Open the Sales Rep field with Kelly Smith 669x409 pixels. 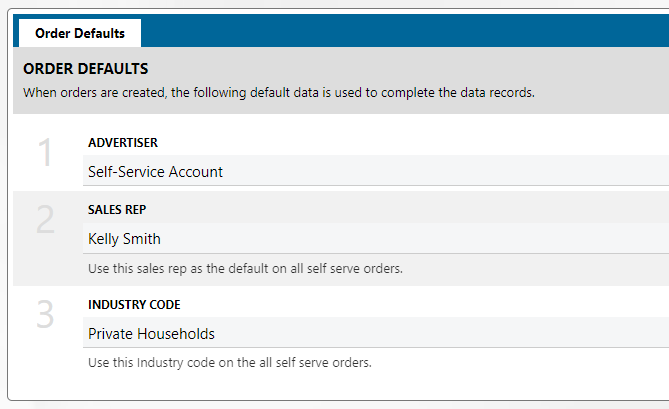(x=375, y=239)
